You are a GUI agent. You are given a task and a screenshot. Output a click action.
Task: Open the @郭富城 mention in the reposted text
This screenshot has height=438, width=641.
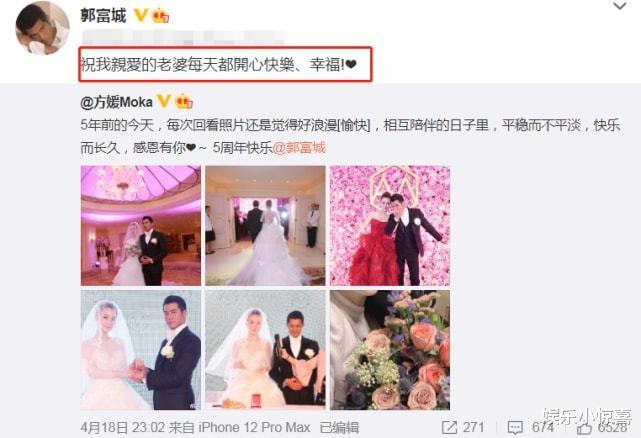click(x=299, y=147)
